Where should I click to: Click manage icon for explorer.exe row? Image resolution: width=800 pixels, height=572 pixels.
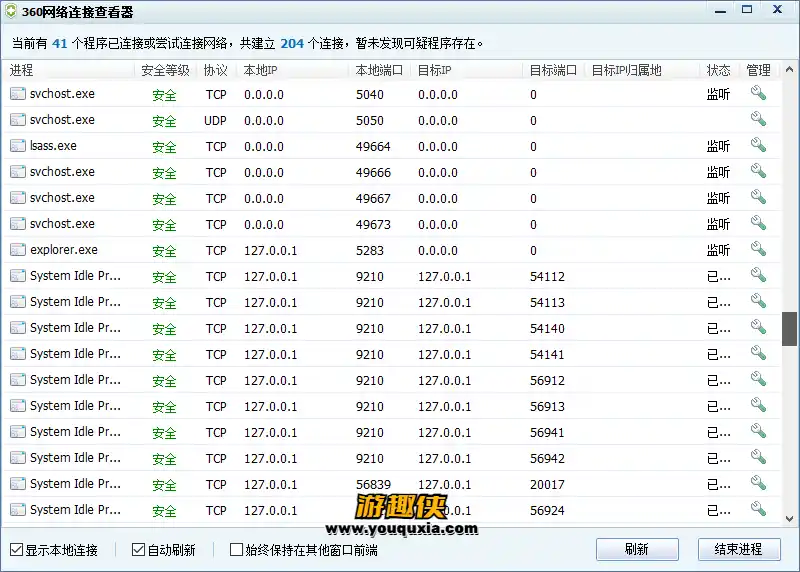(758, 249)
